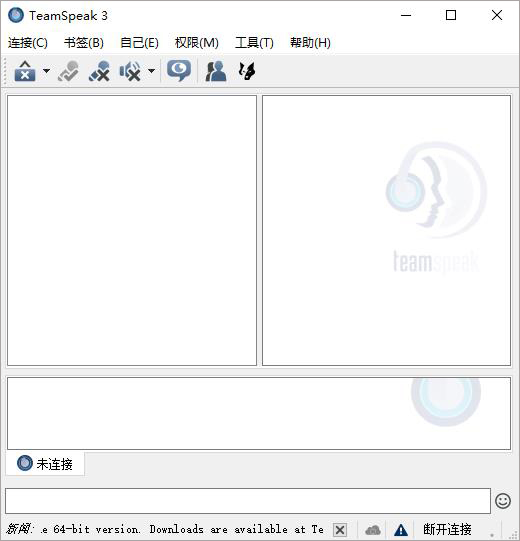Open the Contacts icon in toolbar
Screen dimensions: 520x541
pos(216,71)
